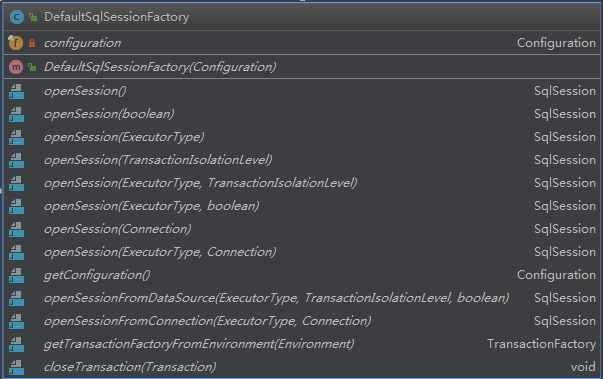Click the method icon beside openSession()

click(x=17, y=91)
